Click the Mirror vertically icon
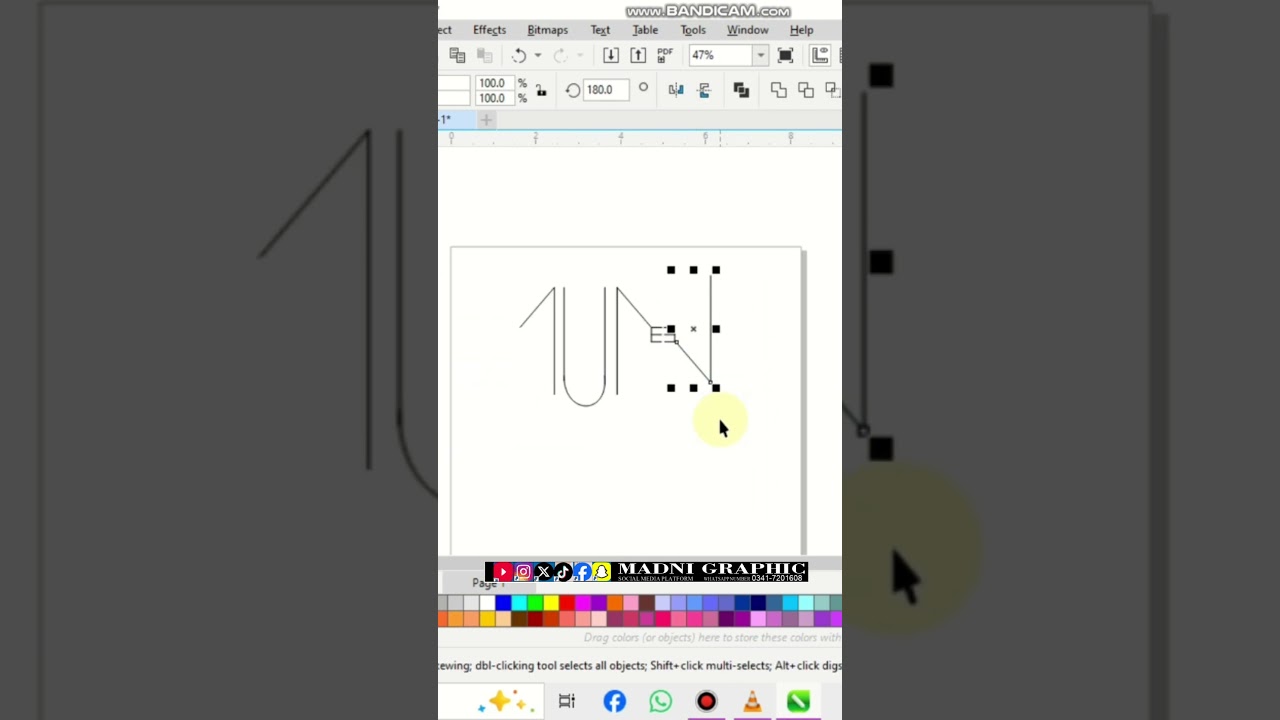Screen dimensions: 1280x720 pyautogui.click(x=704, y=90)
